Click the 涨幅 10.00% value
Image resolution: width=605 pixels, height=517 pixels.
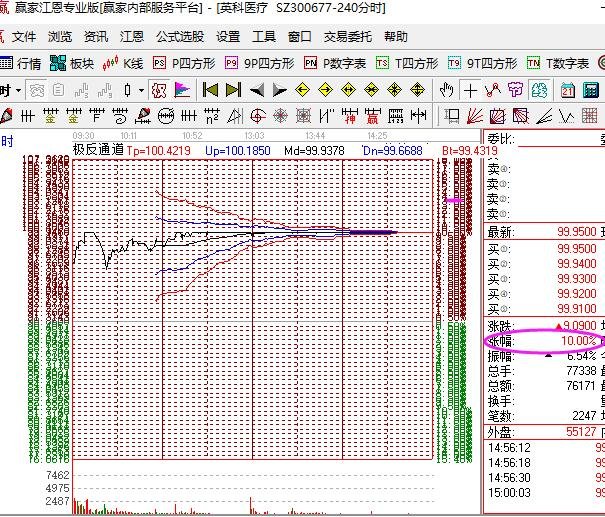[579, 341]
